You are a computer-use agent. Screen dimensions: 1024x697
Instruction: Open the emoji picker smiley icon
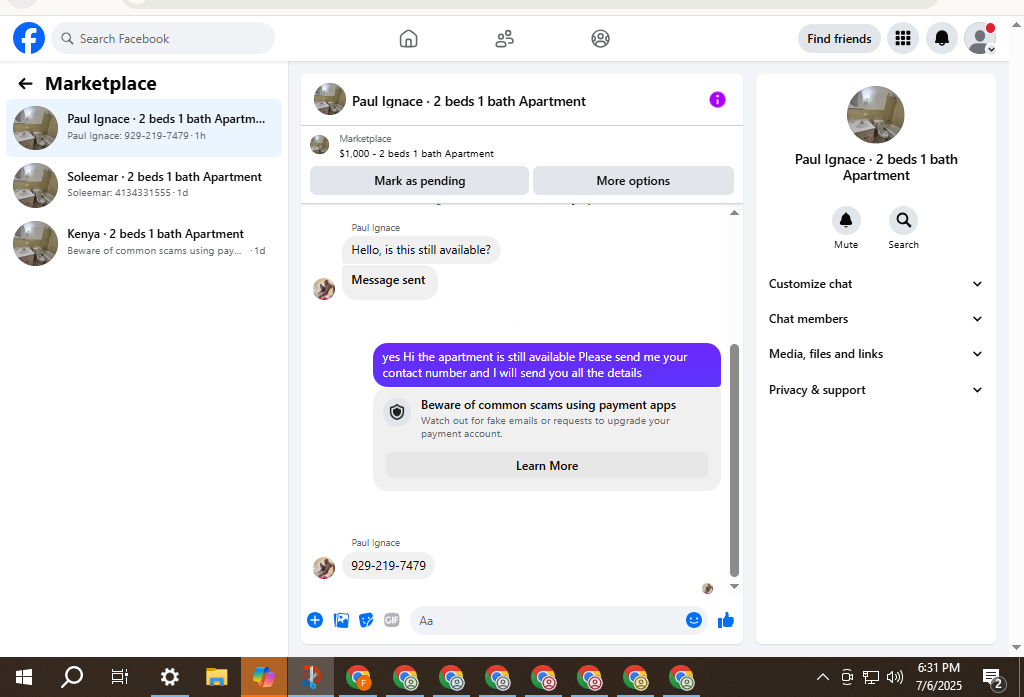[x=694, y=620]
